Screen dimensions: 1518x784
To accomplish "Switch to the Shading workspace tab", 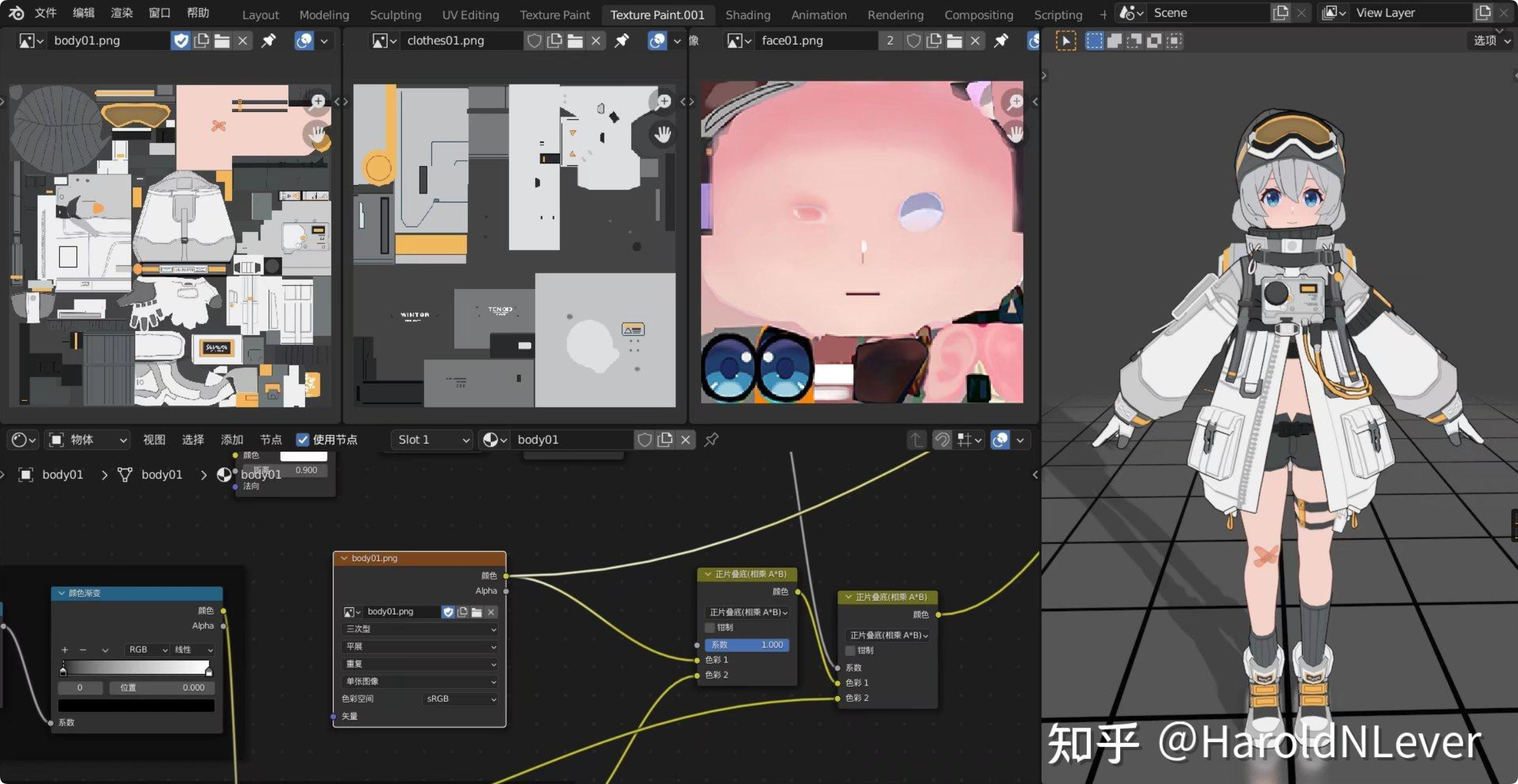I will click(x=748, y=14).
